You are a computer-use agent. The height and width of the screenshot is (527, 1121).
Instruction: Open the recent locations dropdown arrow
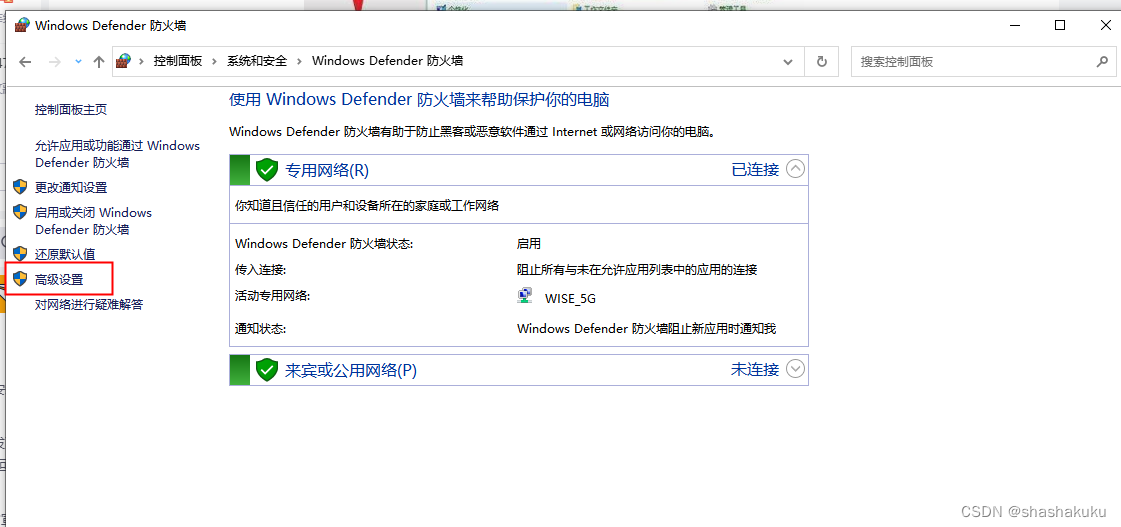[79, 62]
